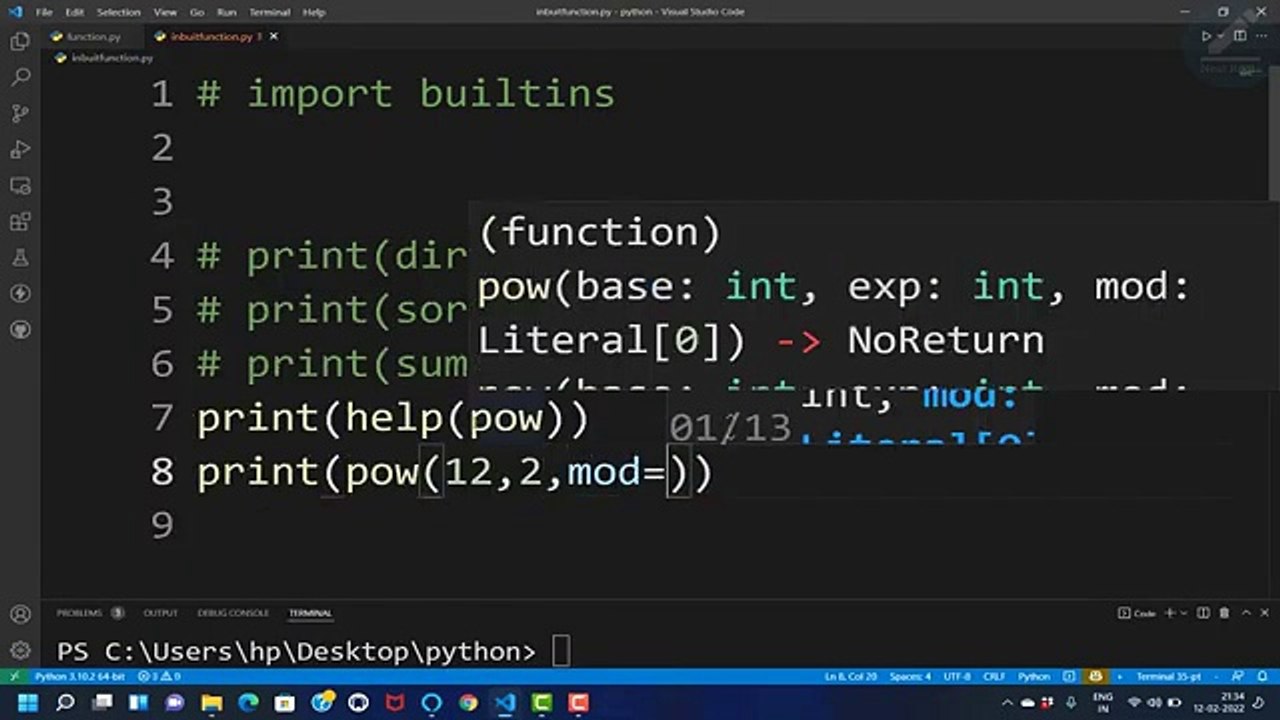Open the Search view in activity bar

pyautogui.click(x=20, y=77)
